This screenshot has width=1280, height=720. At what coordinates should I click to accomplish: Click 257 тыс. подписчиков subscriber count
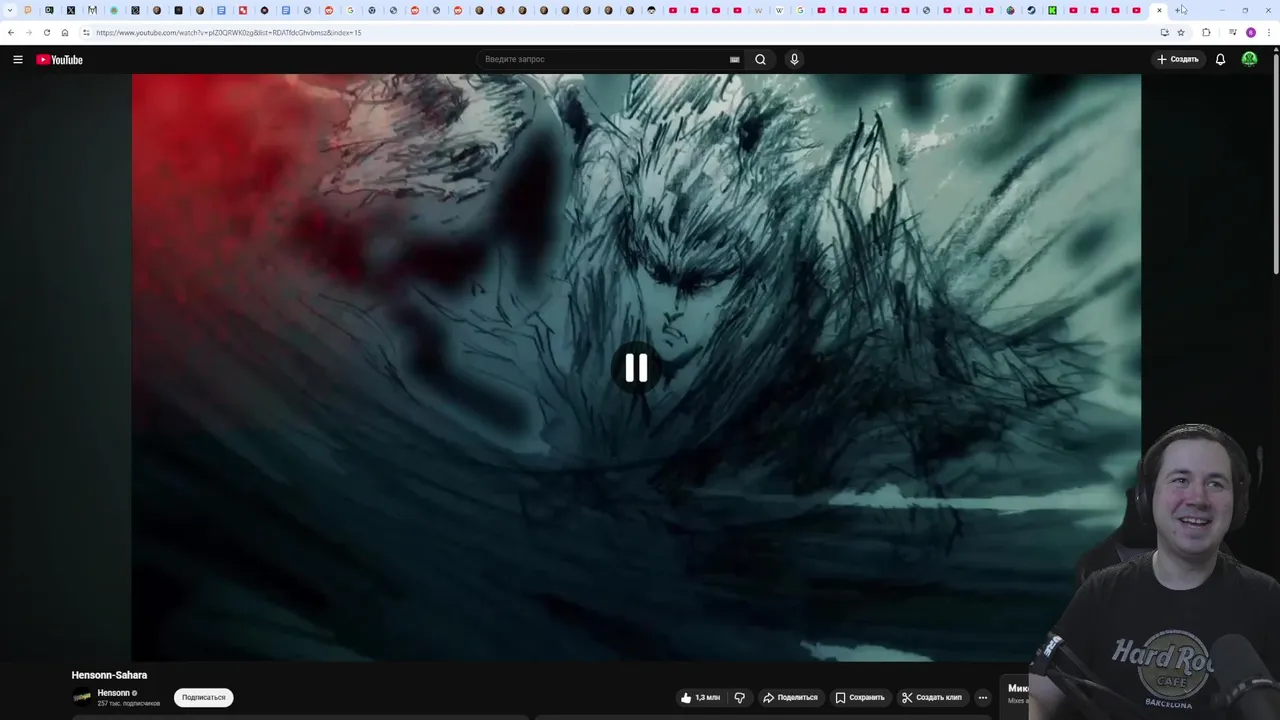click(128, 704)
